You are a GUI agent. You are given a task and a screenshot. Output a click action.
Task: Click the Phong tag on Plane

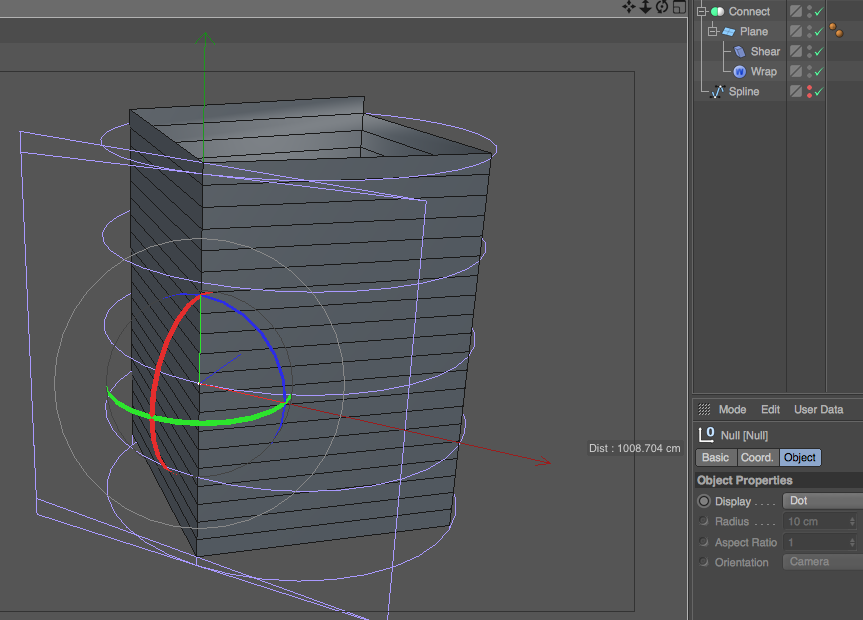tap(836, 30)
